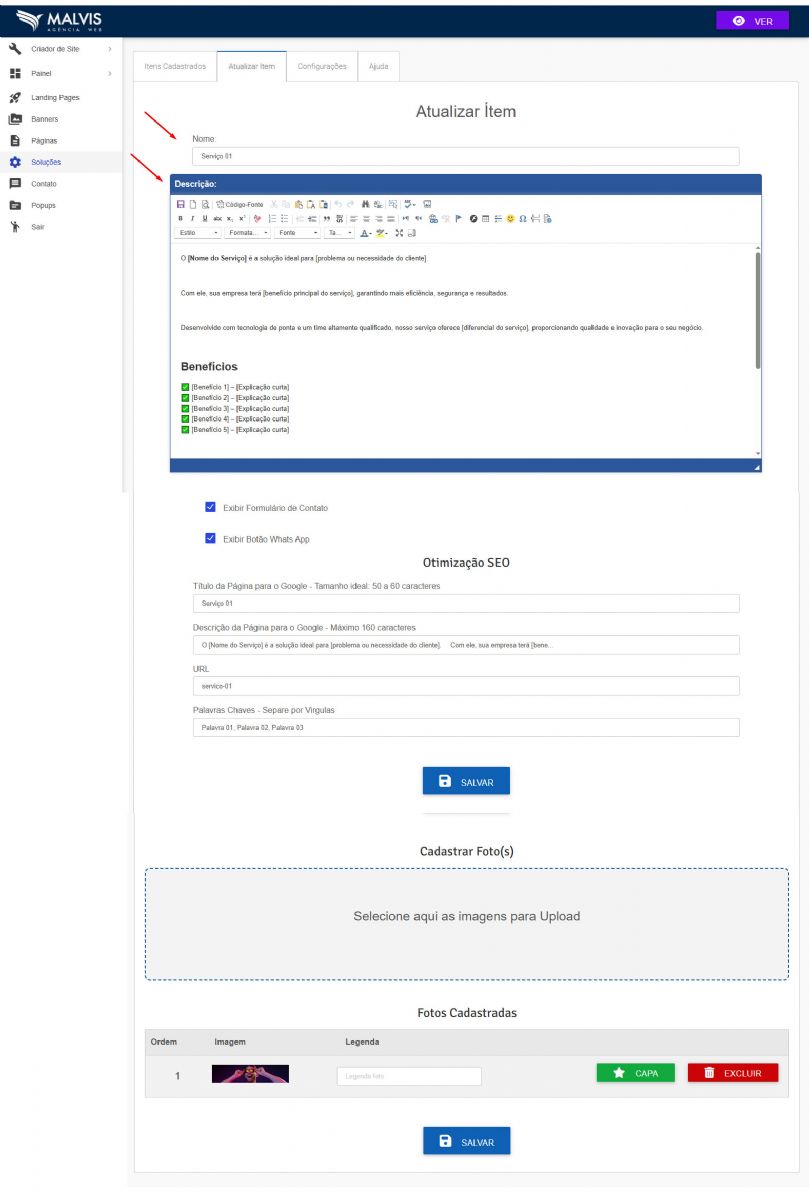
Task: Click the Bold formatting icon in editor
Action: click(x=181, y=218)
